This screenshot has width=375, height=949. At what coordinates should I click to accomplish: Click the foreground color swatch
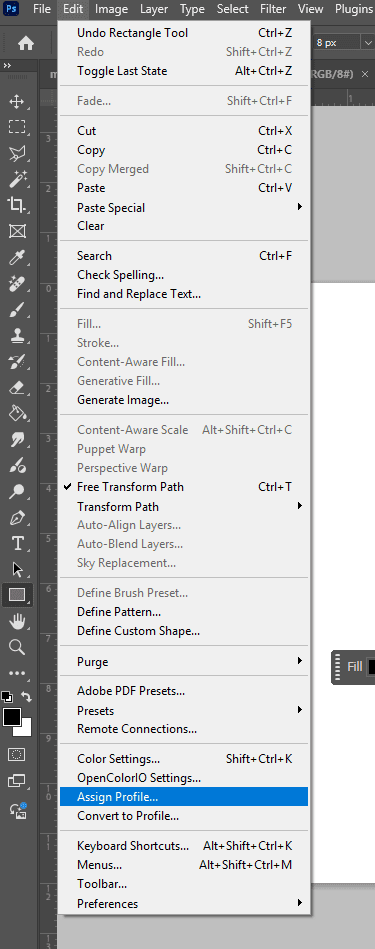click(x=11, y=717)
